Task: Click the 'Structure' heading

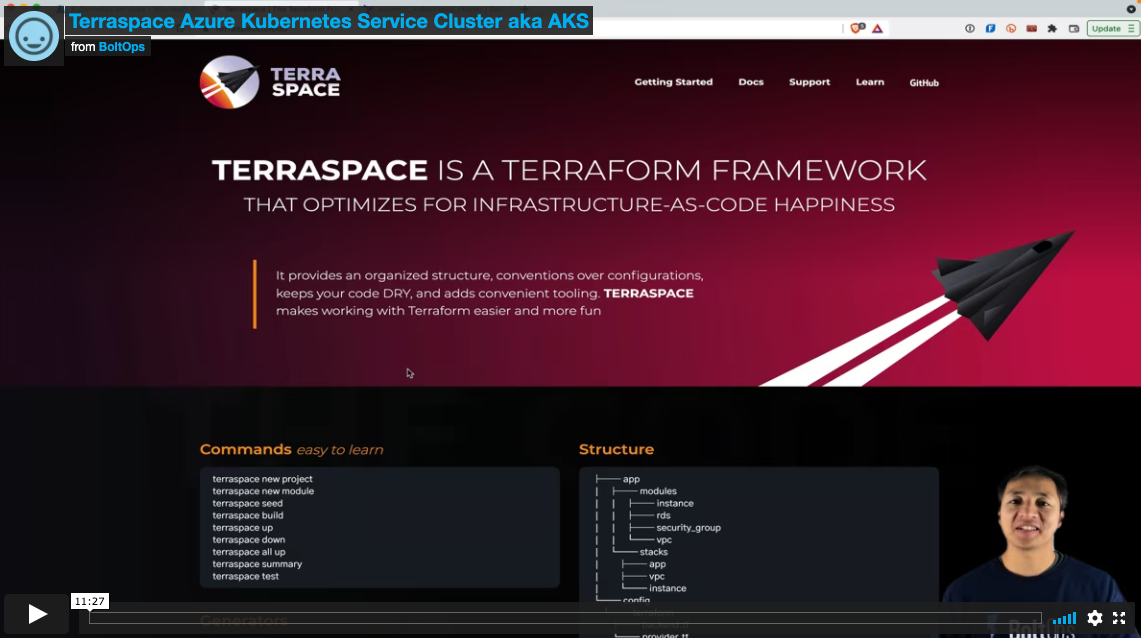Action: [616, 450]
